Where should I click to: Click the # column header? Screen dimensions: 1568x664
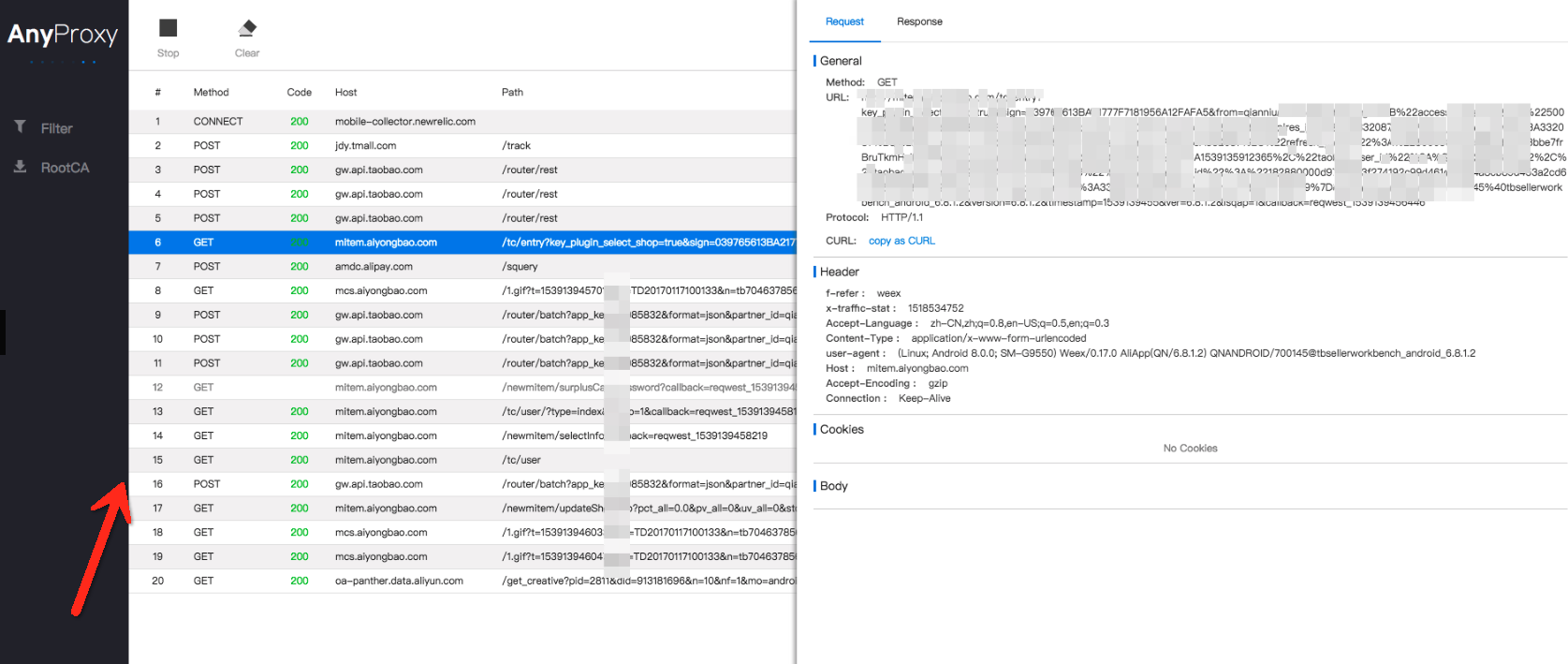(x=157, y=93)
